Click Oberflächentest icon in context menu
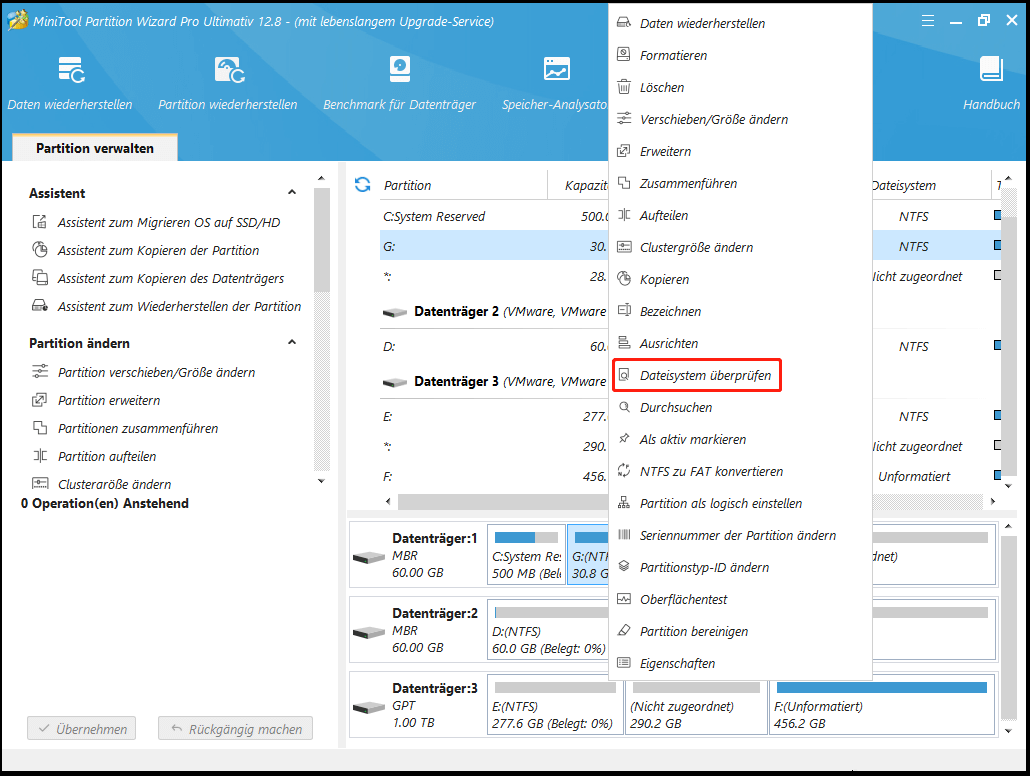The height and width of the screenshot is (776, 1030). point(624,599)
